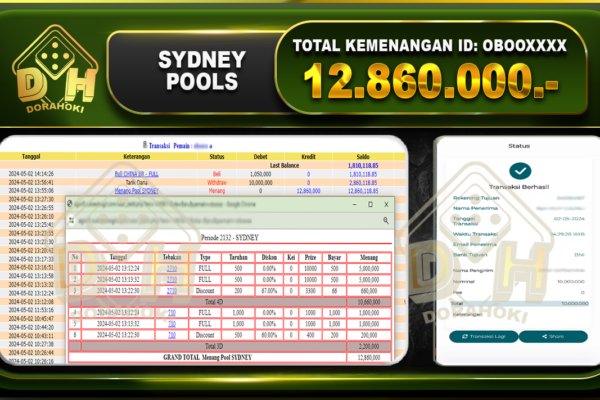Click the Bank Tujuan BNI value
Screen dimensions: 600x400
click(579, 255)
